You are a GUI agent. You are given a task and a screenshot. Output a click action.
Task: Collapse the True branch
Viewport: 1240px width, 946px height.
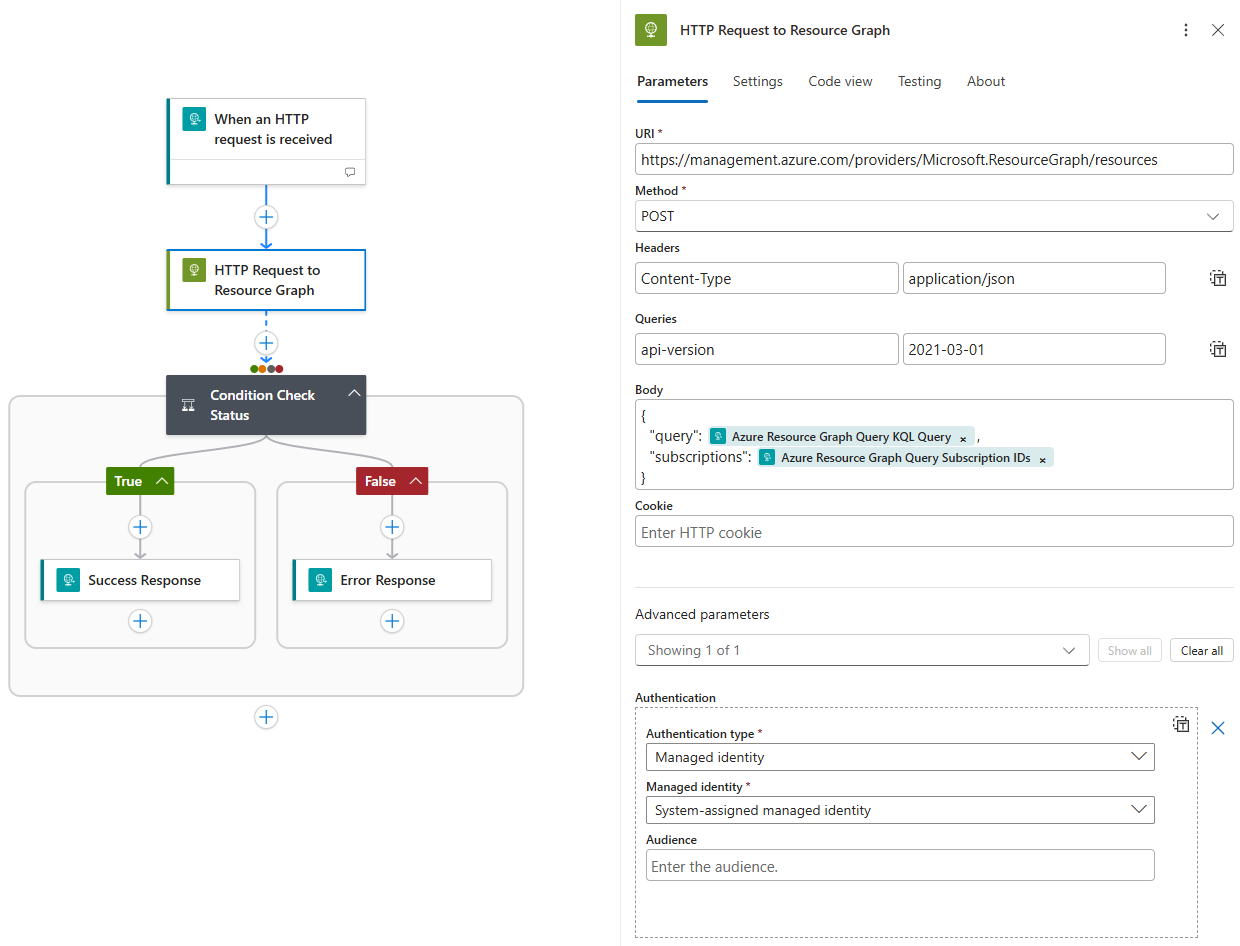click(162, 481)
